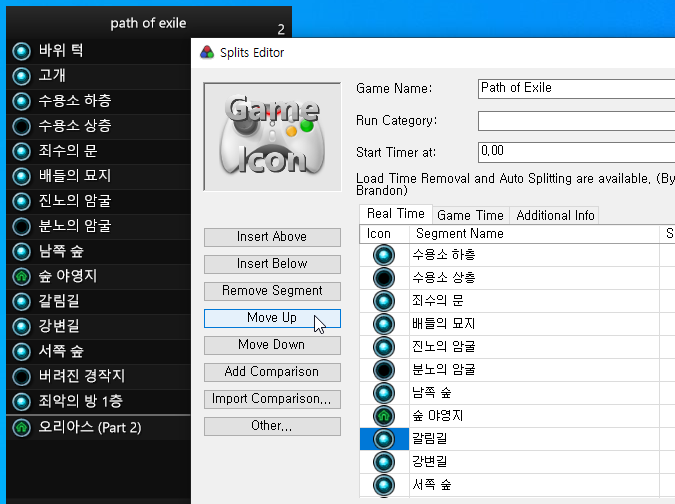
Task: Click the Insert Above button
Action: 272,237
